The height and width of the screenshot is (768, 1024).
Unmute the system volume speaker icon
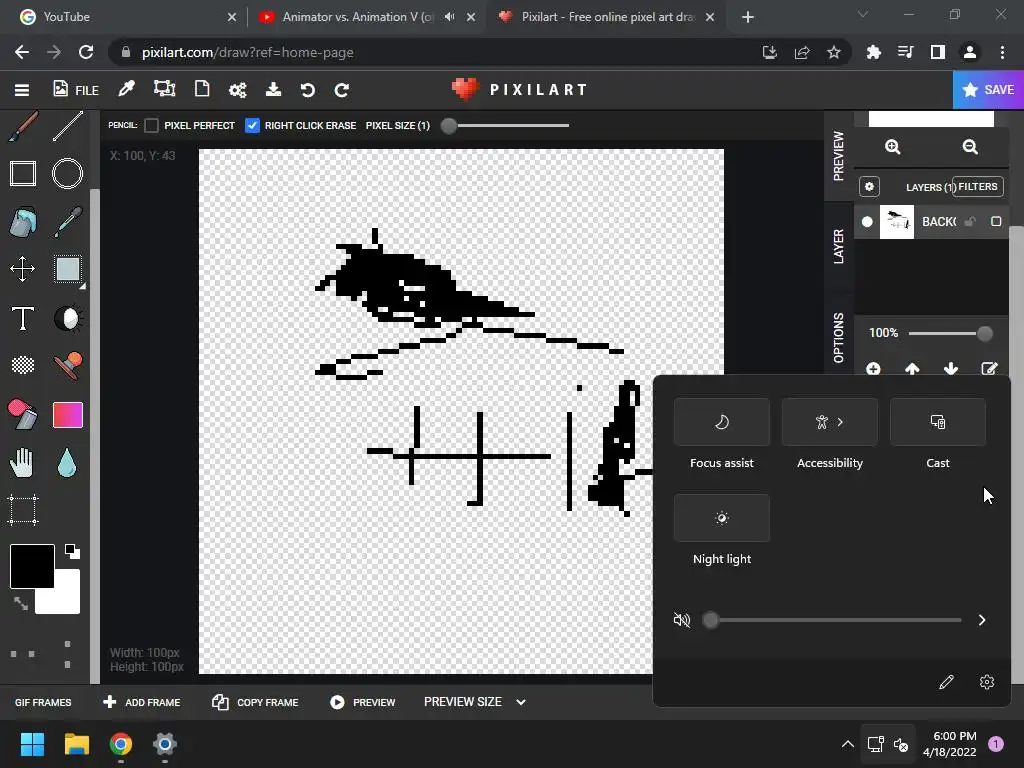(682, 620)
